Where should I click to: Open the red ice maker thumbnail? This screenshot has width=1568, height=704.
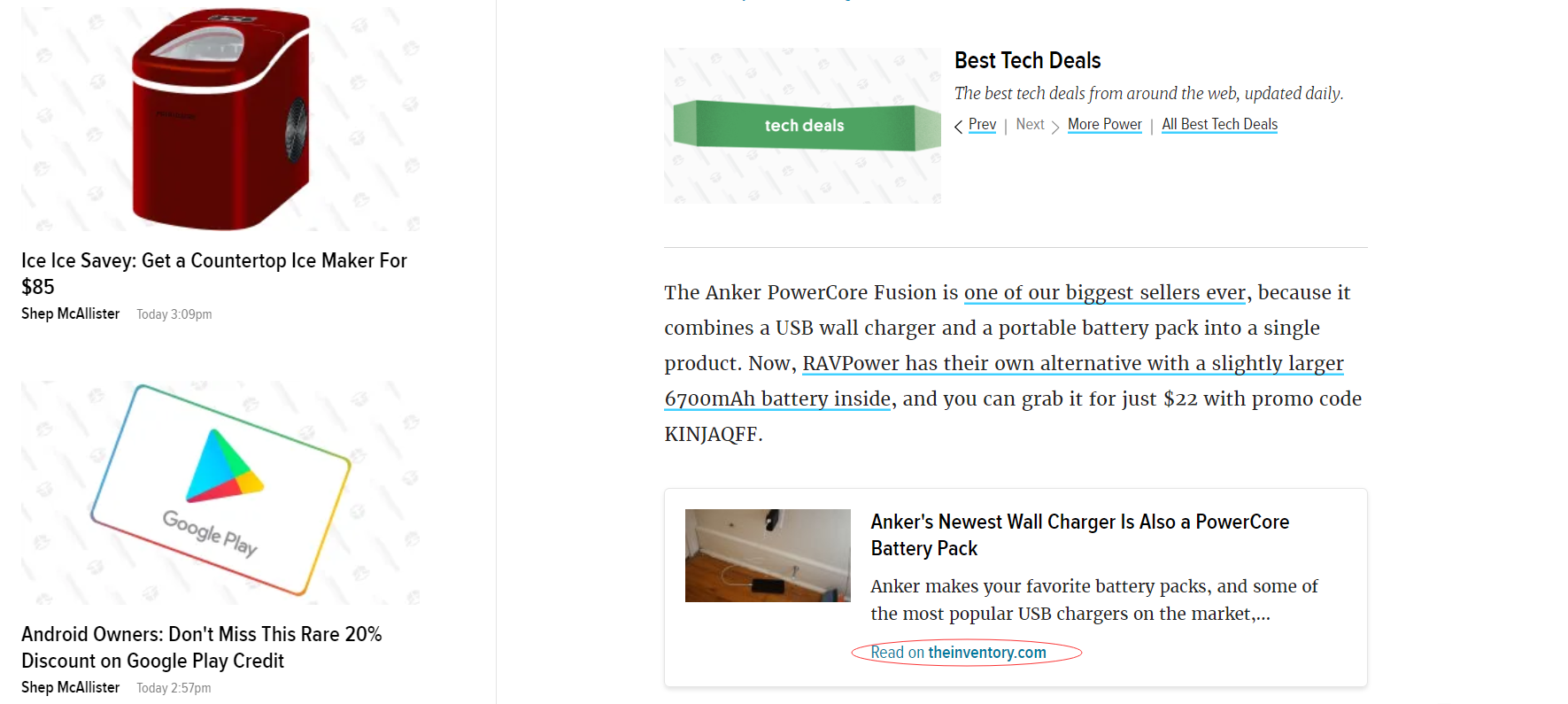pyautogui.click(x=220, y=120)
